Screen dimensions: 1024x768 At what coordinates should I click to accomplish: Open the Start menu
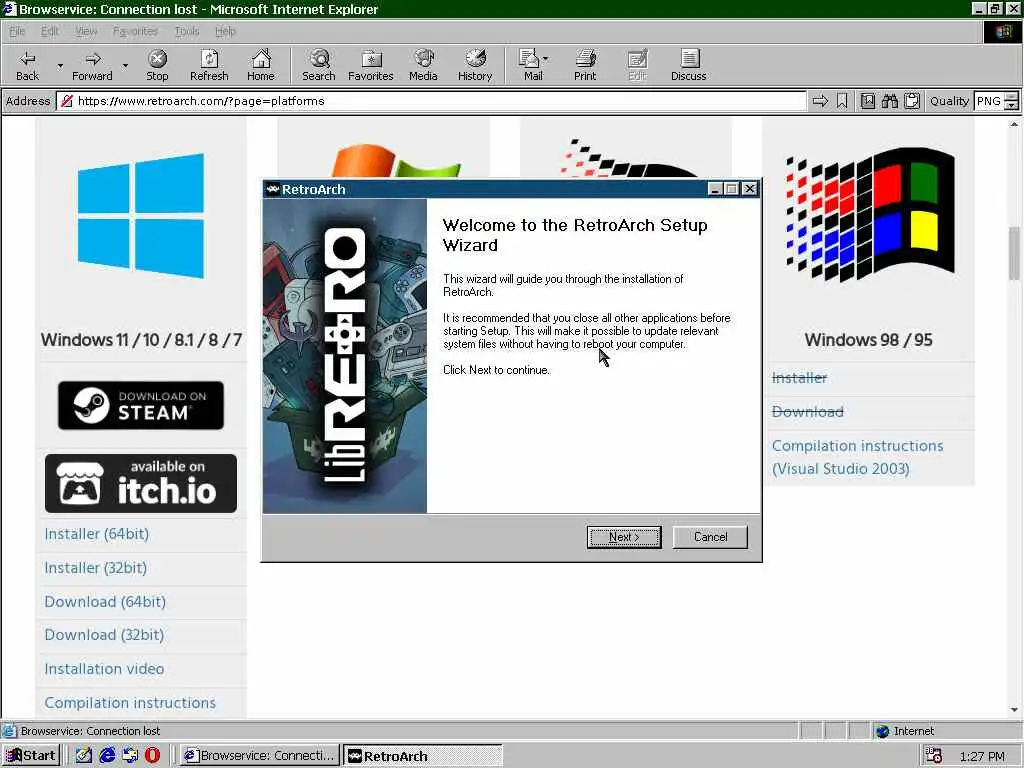pyautogui.click(x=32, y=756)
